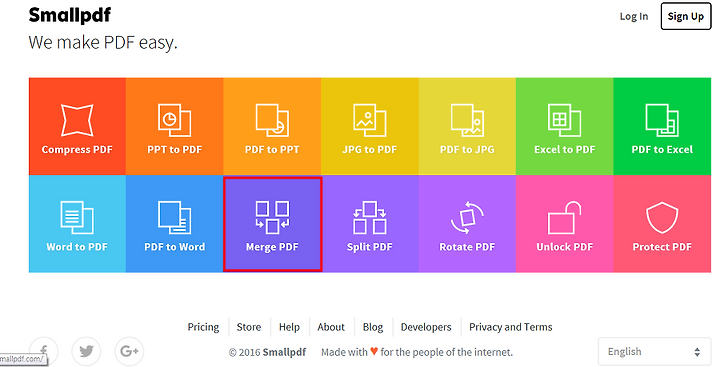Click the Log In link
Screen dimensions: 720x367
tap(634, 17)
